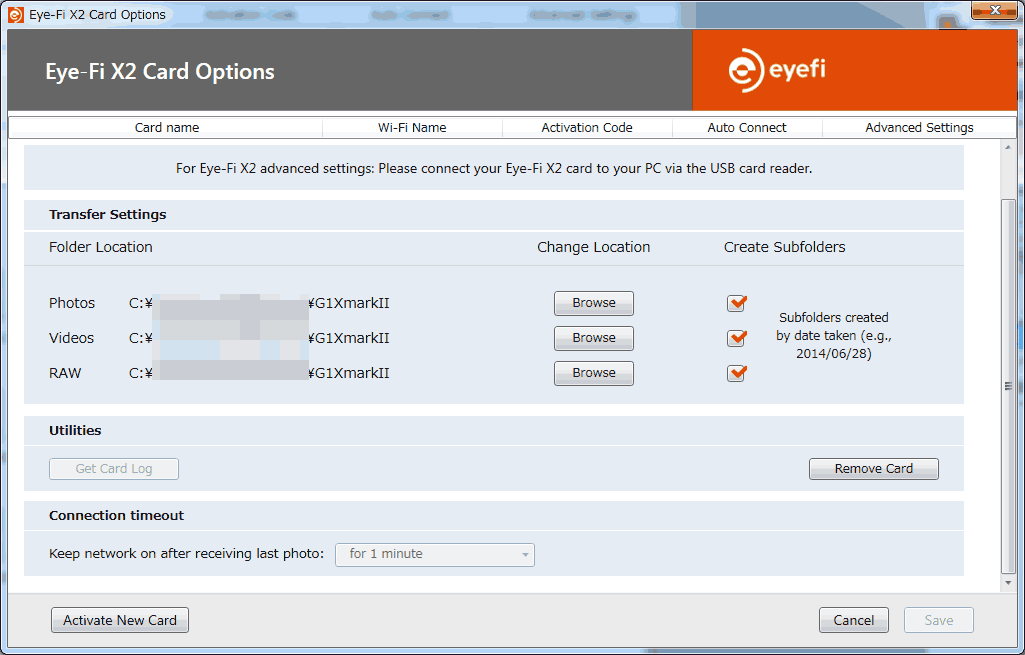
Task: Browse for a new Photos folder location
Action: [594, 303]
